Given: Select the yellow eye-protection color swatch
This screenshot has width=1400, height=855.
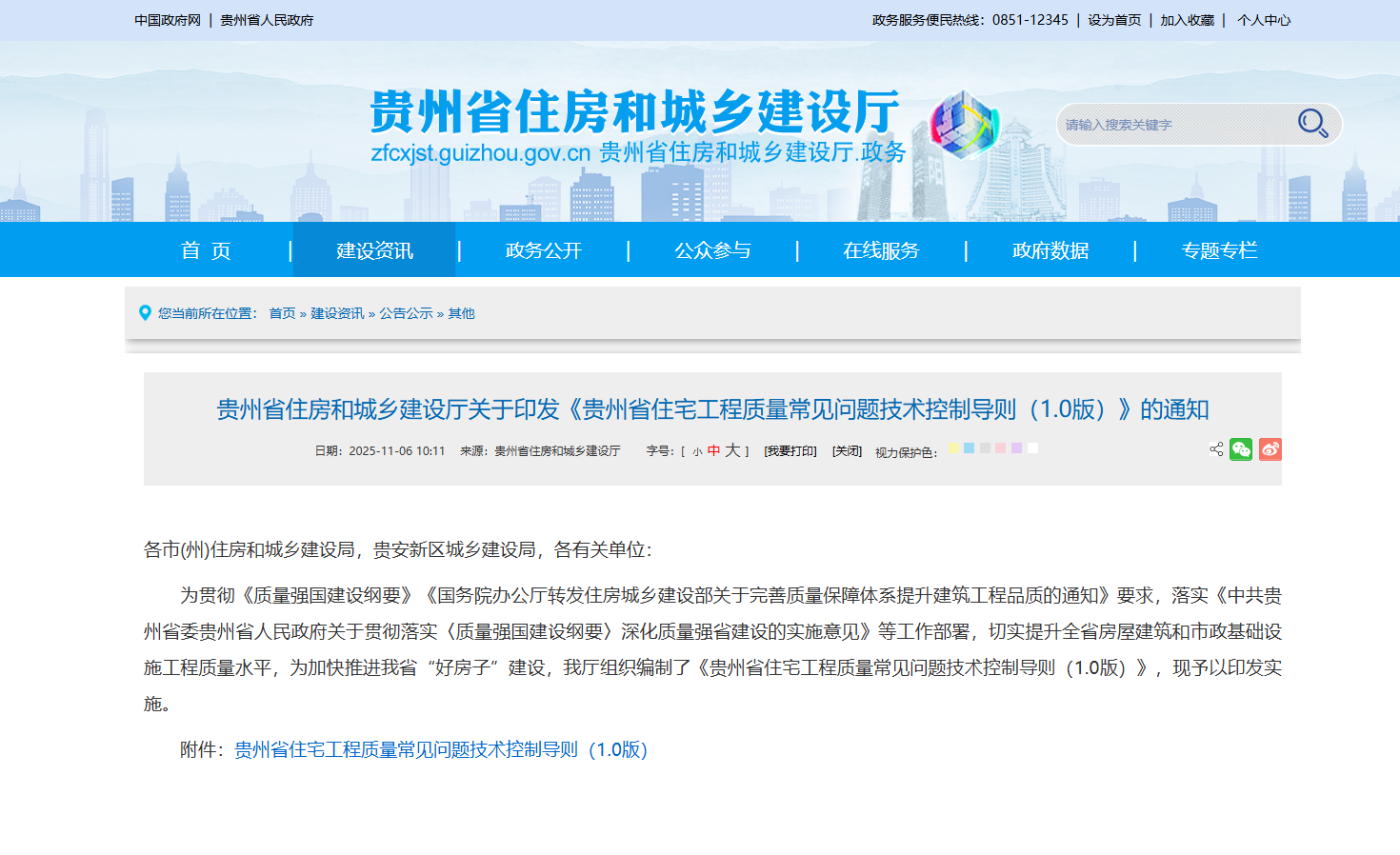Looking at the screenshot, I should pos(954,448).
